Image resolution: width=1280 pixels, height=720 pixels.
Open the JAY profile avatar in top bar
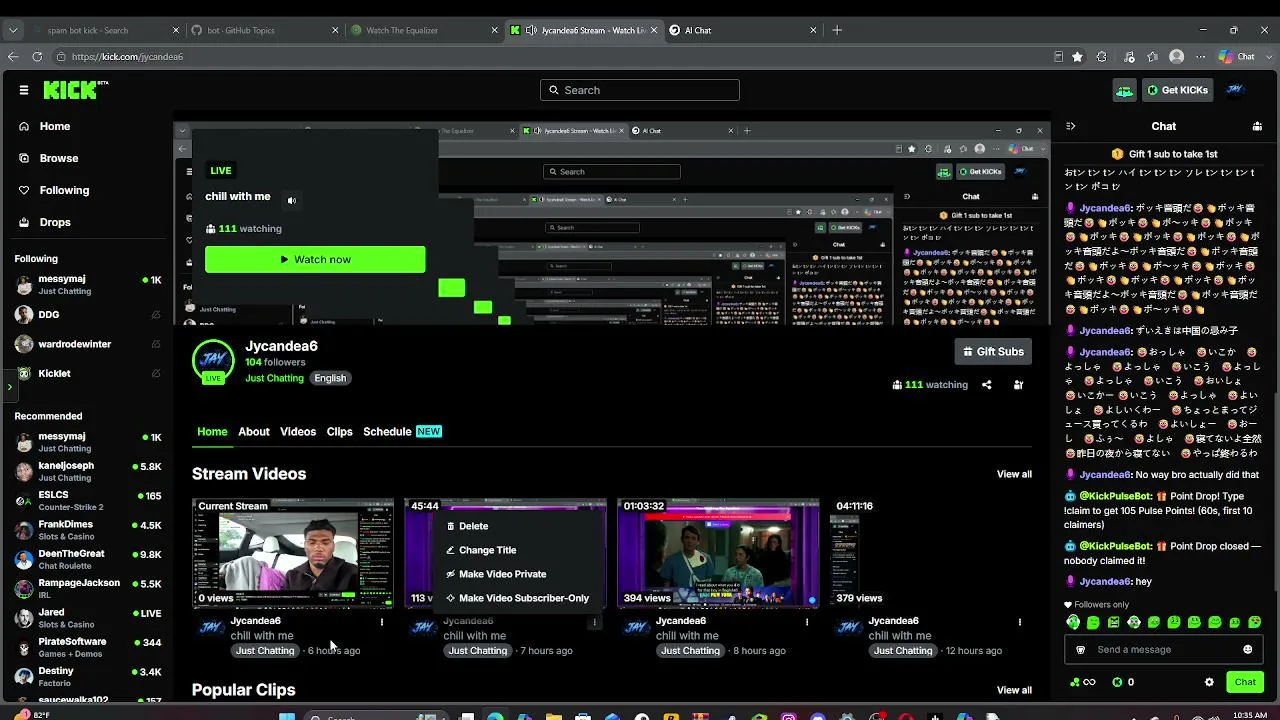[1235, 90]
